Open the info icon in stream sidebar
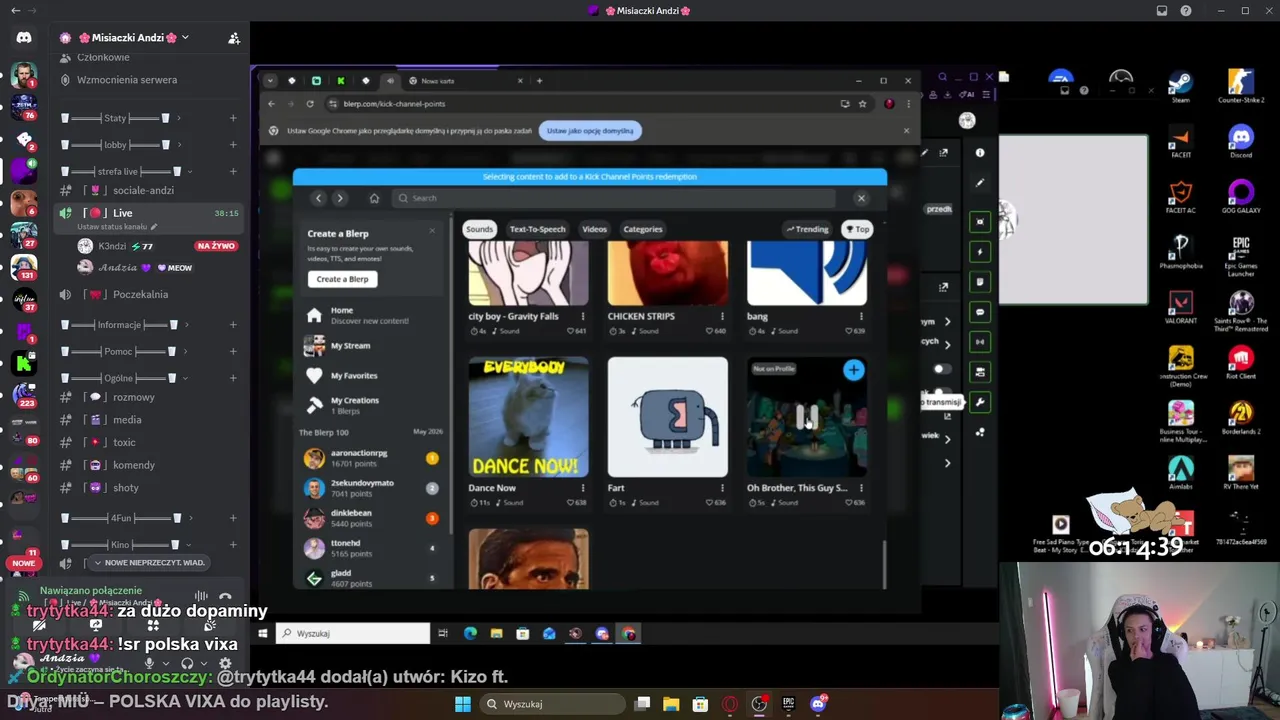Viewport: 1280px width, 720px height. click(x=980, y=153)
